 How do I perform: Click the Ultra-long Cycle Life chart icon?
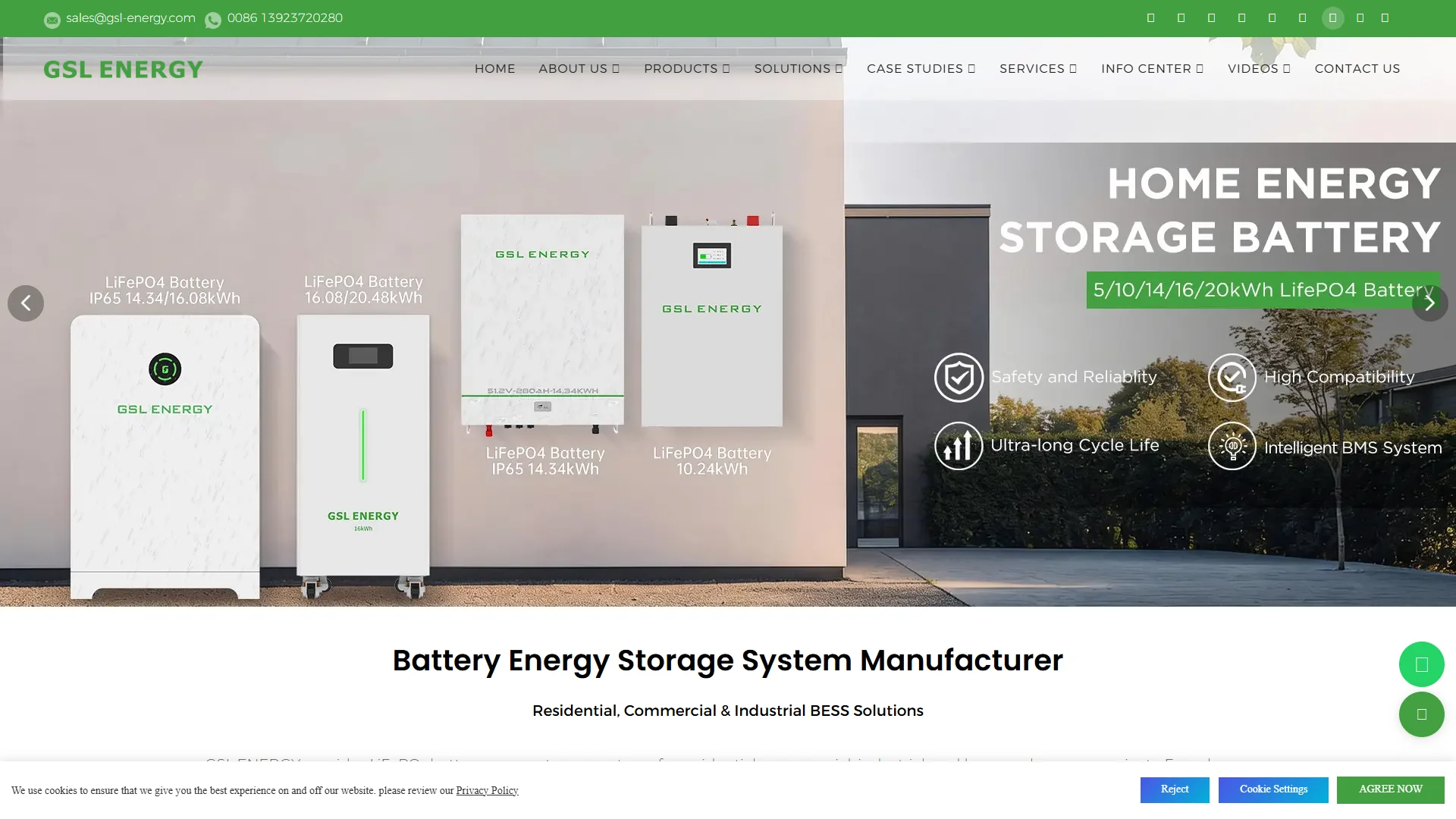[x=959, y=446]
